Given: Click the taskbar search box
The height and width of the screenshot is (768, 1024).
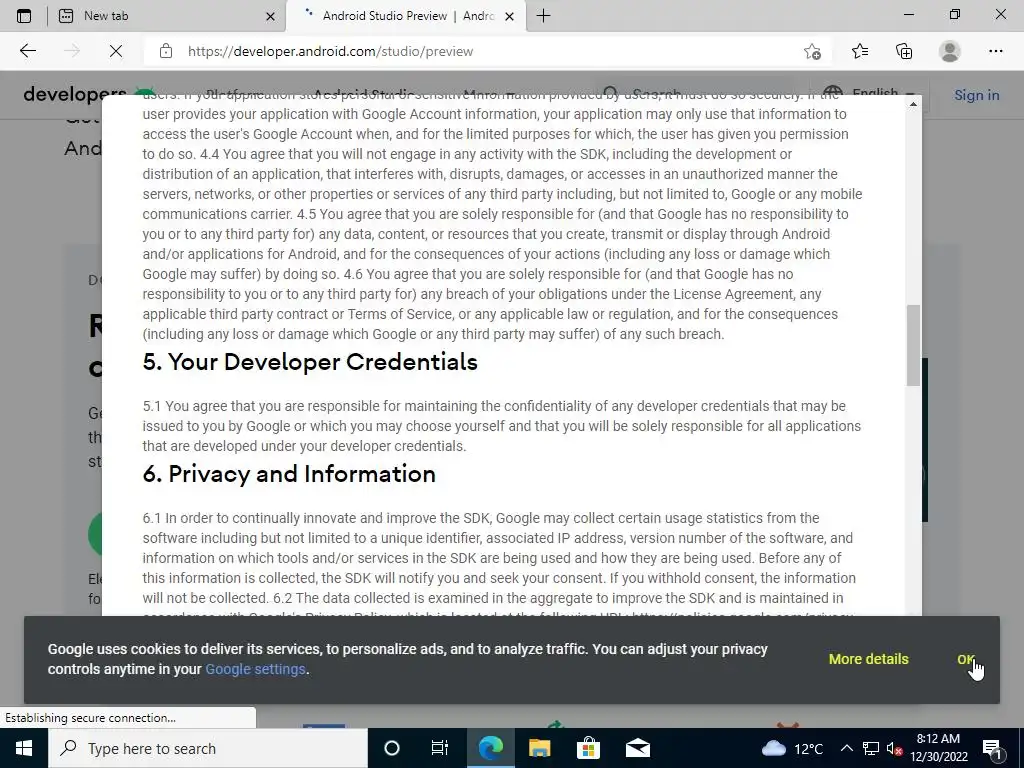Looking at the screenshot, I should tap(208, 748).
